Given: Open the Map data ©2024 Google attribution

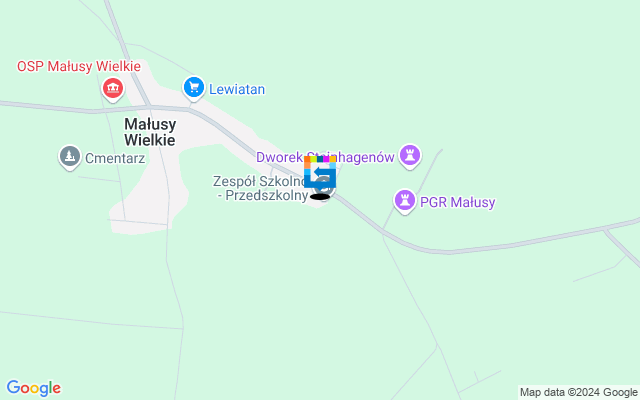Looking at the screenshot, I should click(578, 393).
